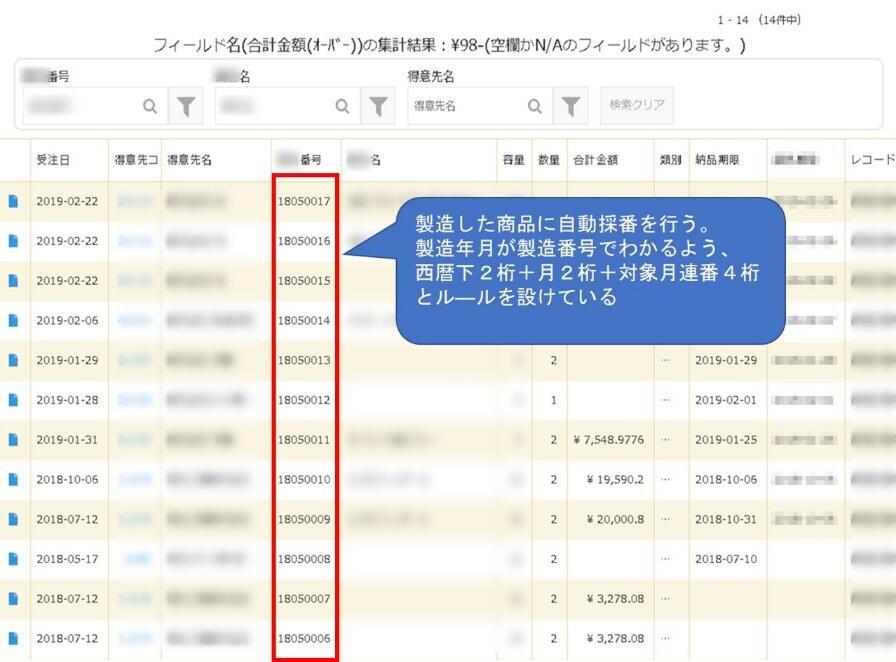
Task: Open the funnel filter beside the 番号 search box
Action: (185, 105)
